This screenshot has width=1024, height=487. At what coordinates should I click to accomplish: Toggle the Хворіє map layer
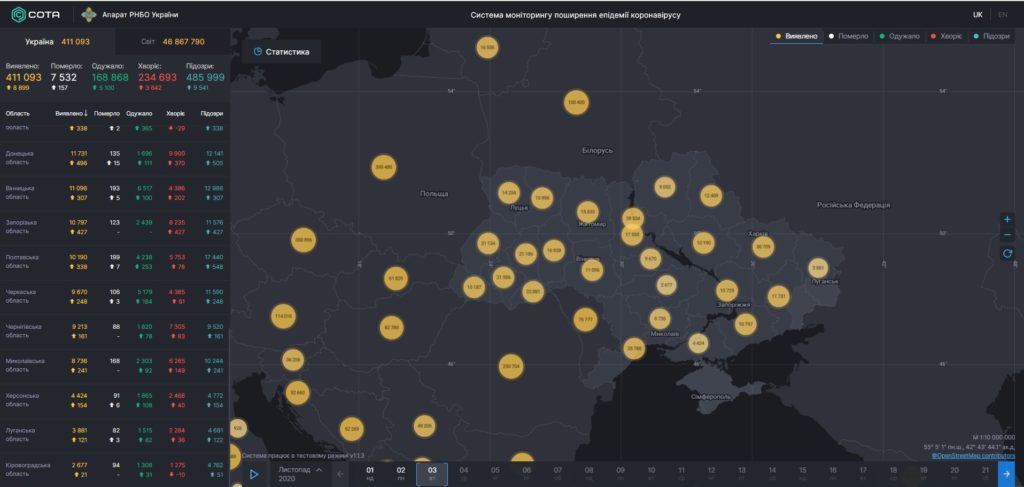[946, 36]
